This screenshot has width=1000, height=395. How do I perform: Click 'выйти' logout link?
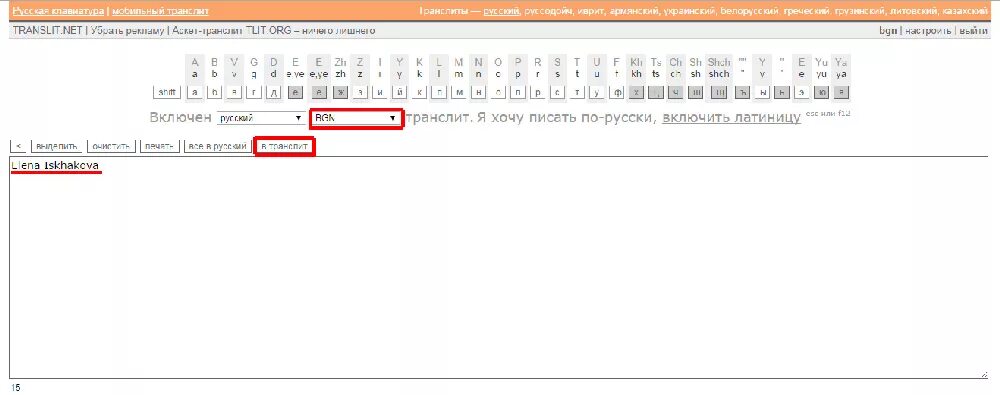tap(974, 31)
